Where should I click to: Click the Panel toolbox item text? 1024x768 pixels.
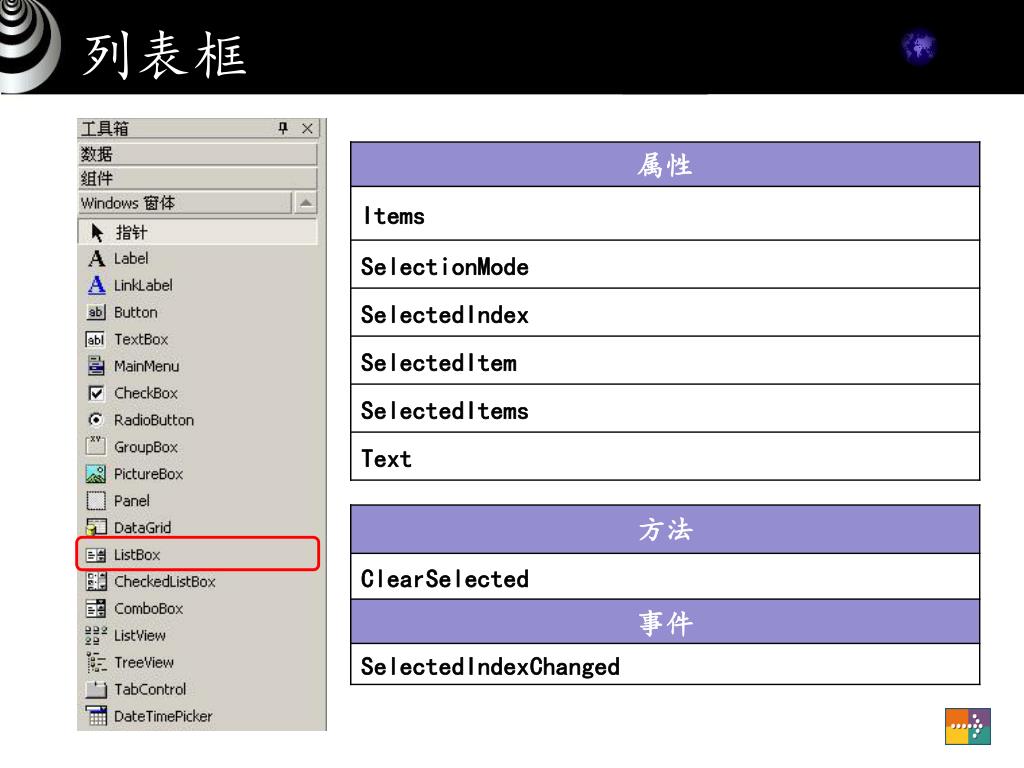132,501
